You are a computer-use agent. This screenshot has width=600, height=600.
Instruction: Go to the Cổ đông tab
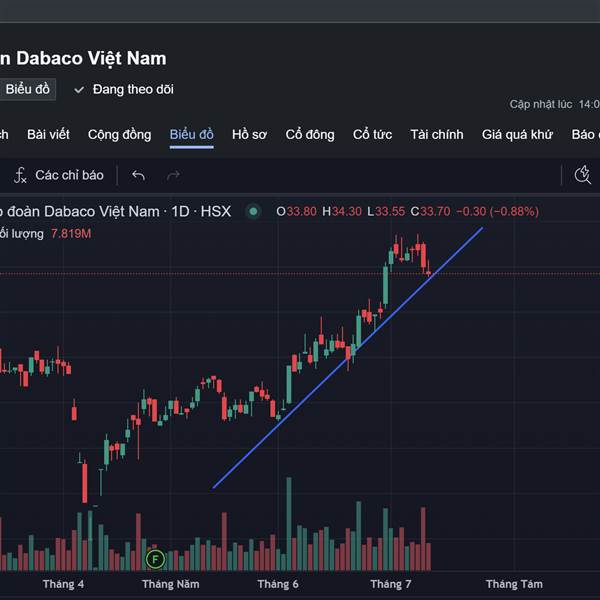pyautogui.click(x=310, y=135)
